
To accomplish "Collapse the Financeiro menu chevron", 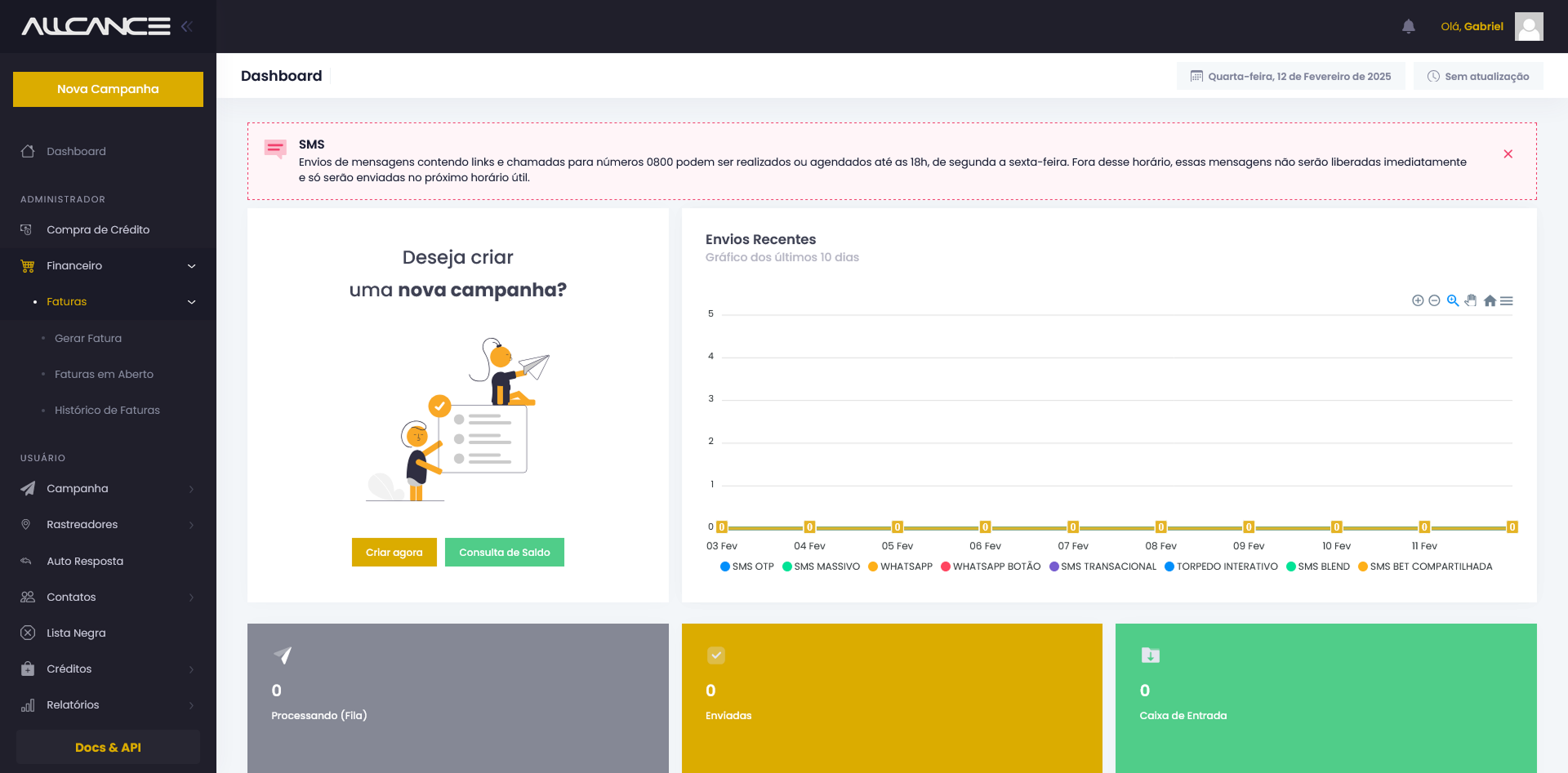I will [x=192, y=266].
